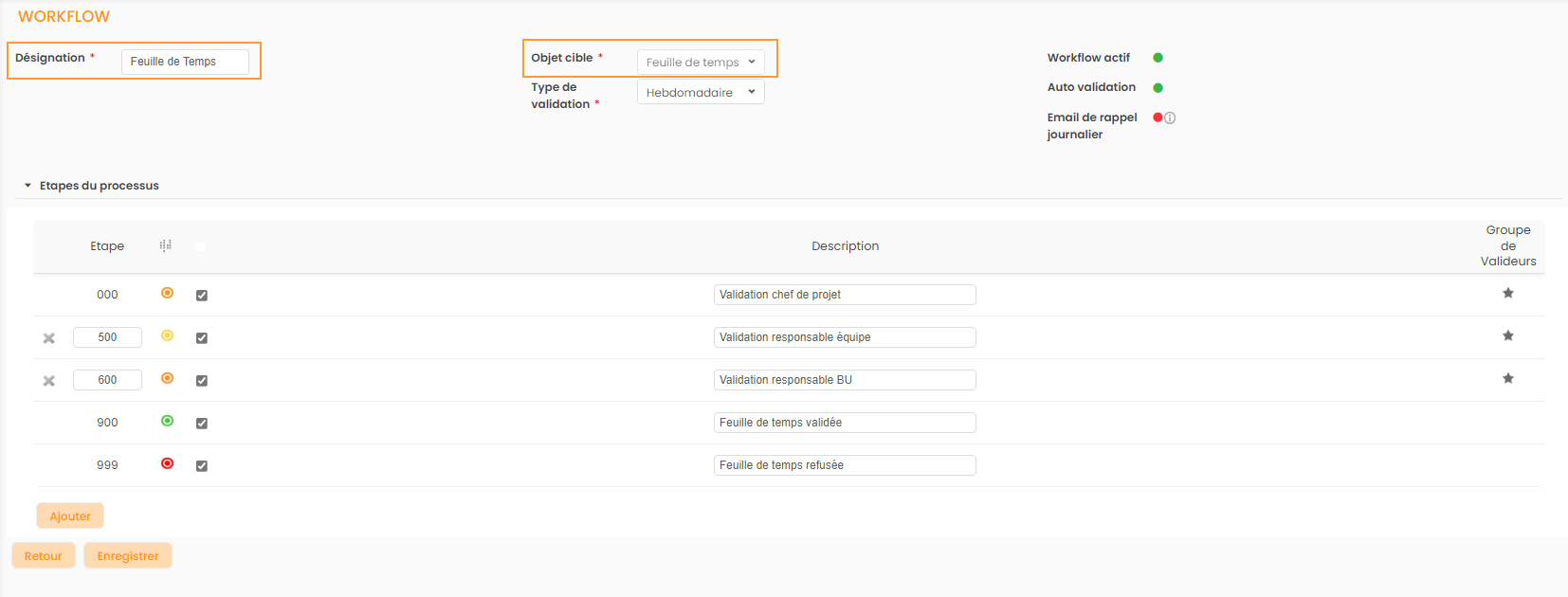The height and width of the screenshot is (597, 1568).
Task: Toggle the Workflow actif green indicator
Action: pos(1158,58)
